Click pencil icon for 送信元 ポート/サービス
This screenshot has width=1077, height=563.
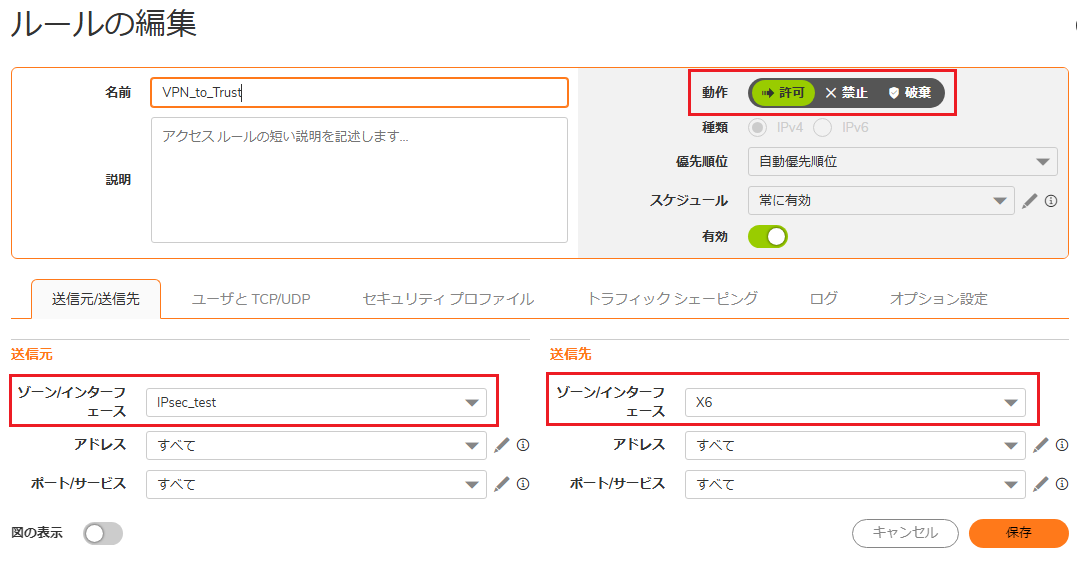click(501, 484)
